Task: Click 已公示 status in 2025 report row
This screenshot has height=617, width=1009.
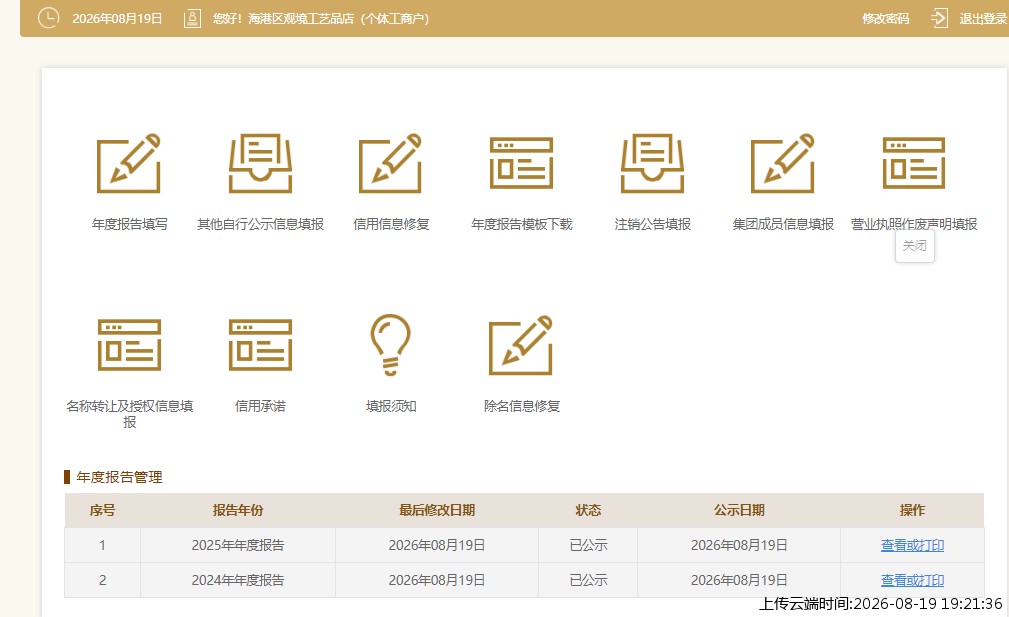Action: [588, 545]
